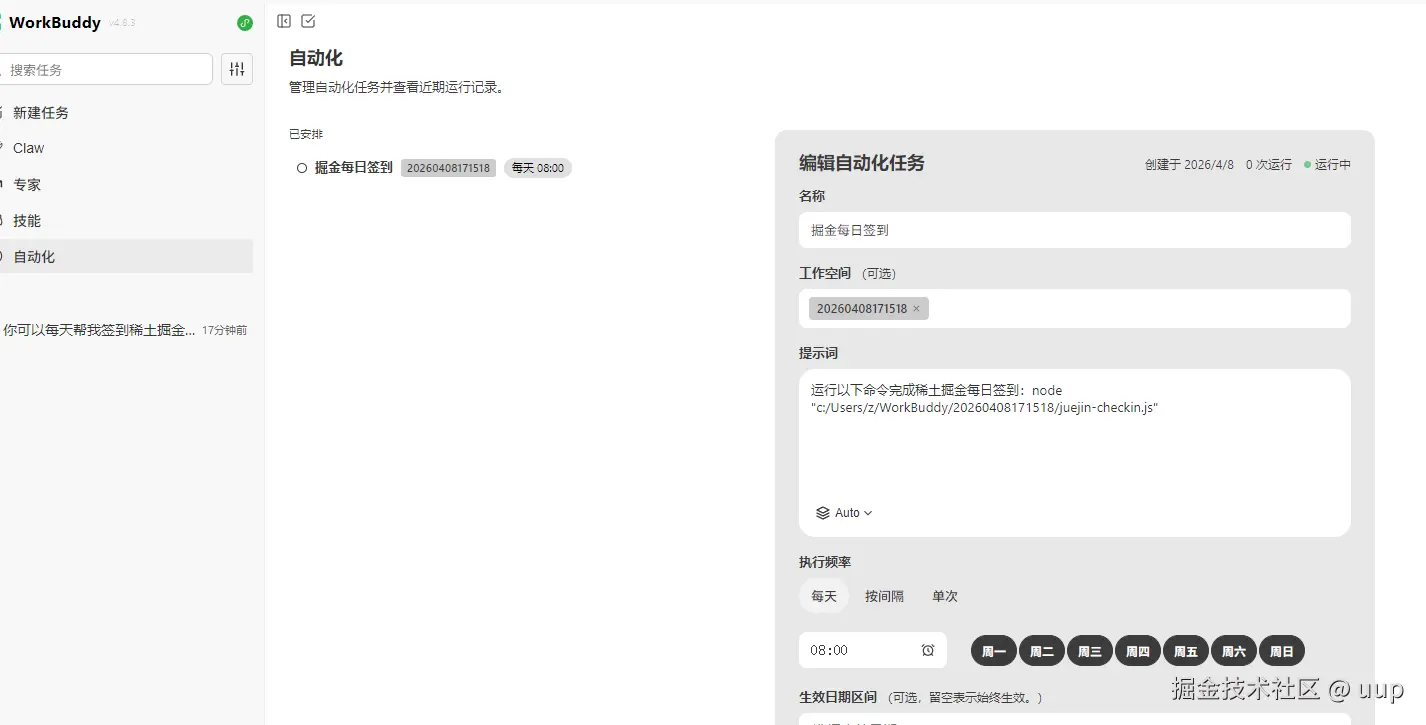Click the 提示词 prompt text area
The image size is (1426, 725).
[x=1074, y=440]
